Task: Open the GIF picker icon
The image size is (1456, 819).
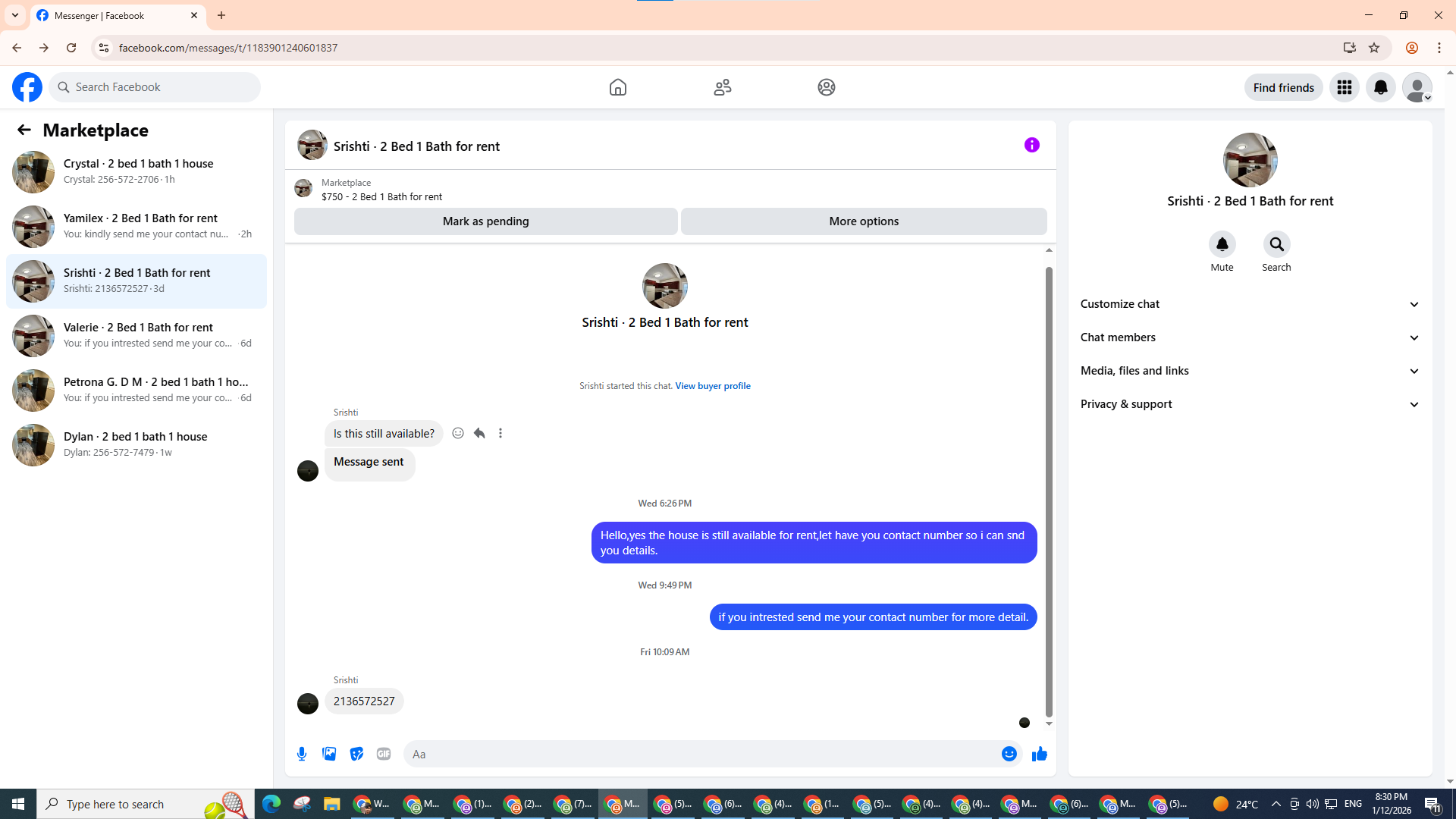Action: point(384,754)
